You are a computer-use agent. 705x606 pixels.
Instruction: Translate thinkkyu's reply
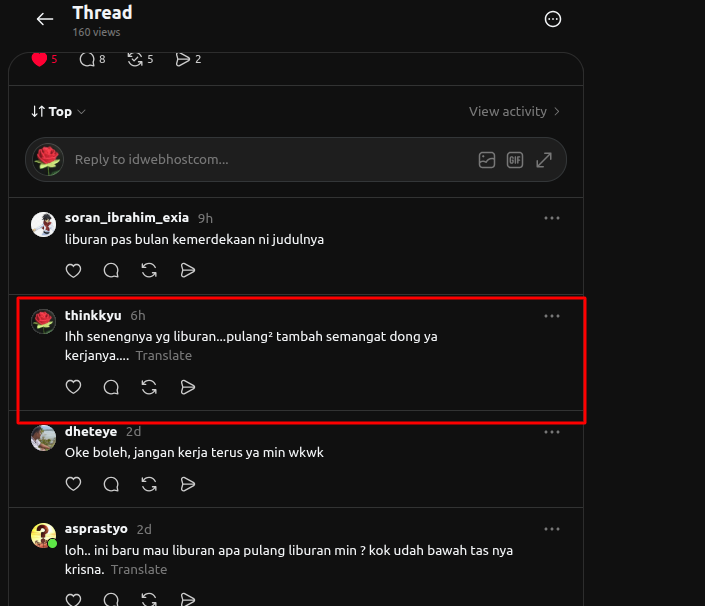(164, 356)
